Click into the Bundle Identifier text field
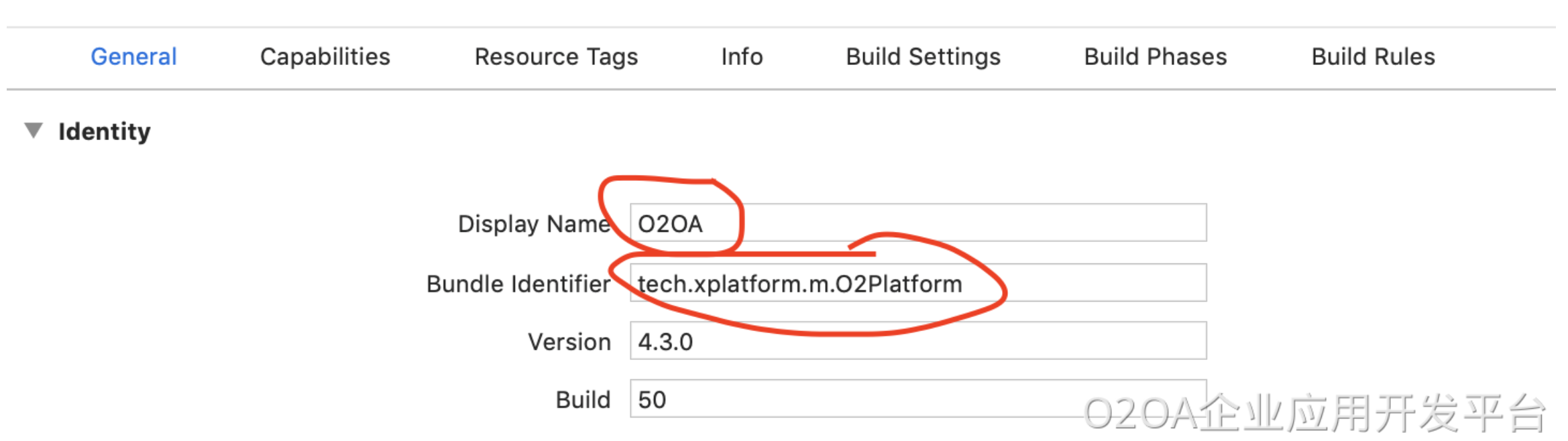Screen dimensions: 1568x441 [x=1073, y=283]
